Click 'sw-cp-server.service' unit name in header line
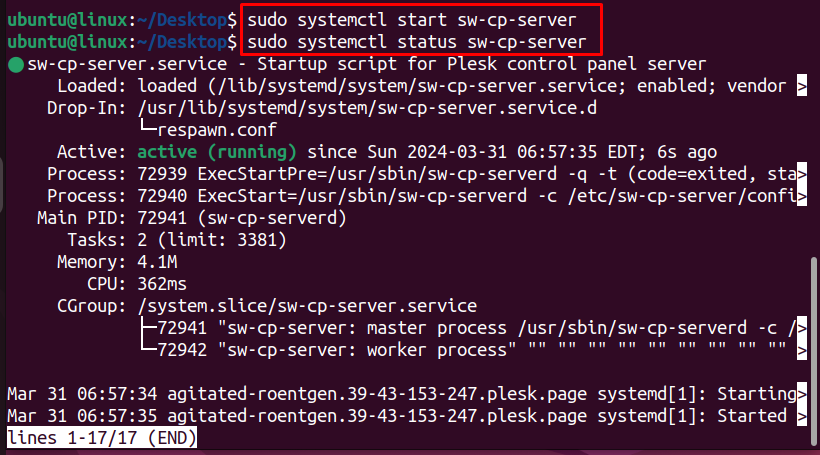Viewport: 820px width, 455px height. tap(127, 64)
